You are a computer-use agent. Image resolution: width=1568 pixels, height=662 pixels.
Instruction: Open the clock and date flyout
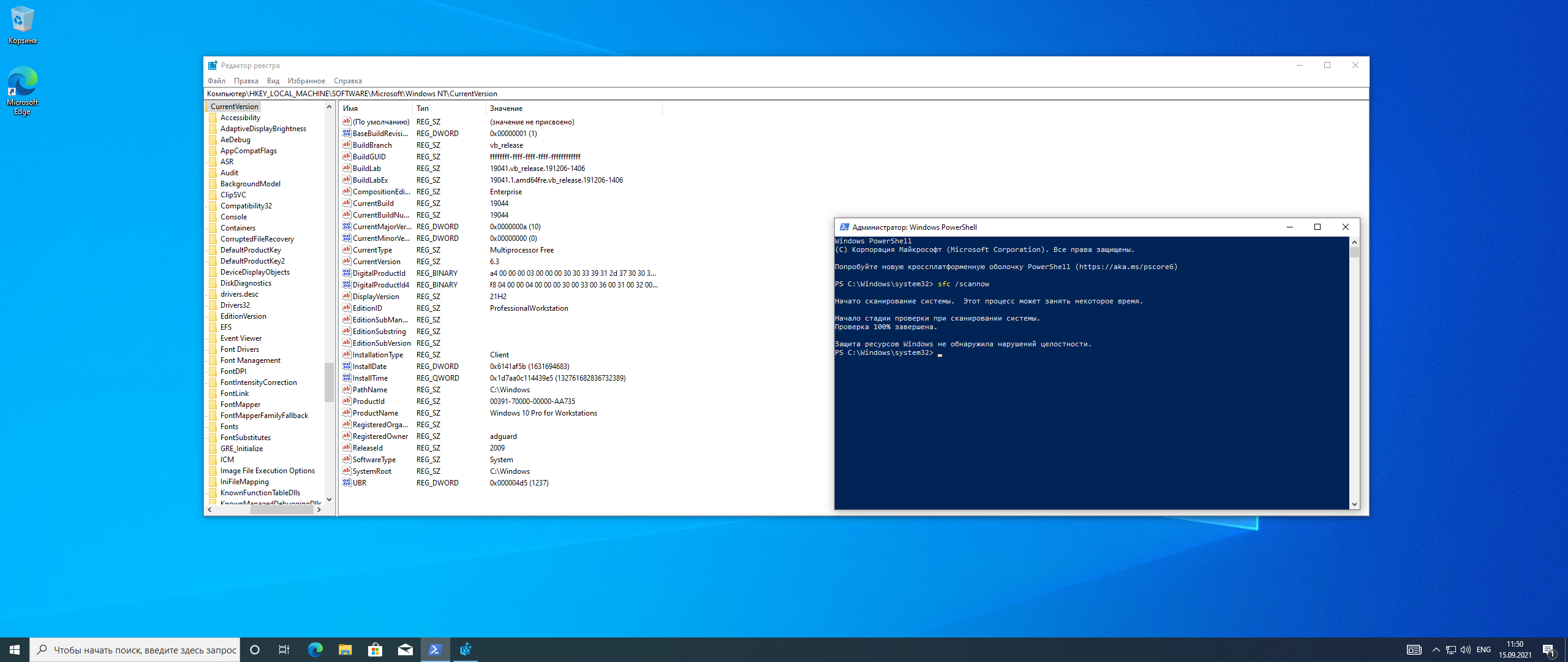click(1515, 650)
